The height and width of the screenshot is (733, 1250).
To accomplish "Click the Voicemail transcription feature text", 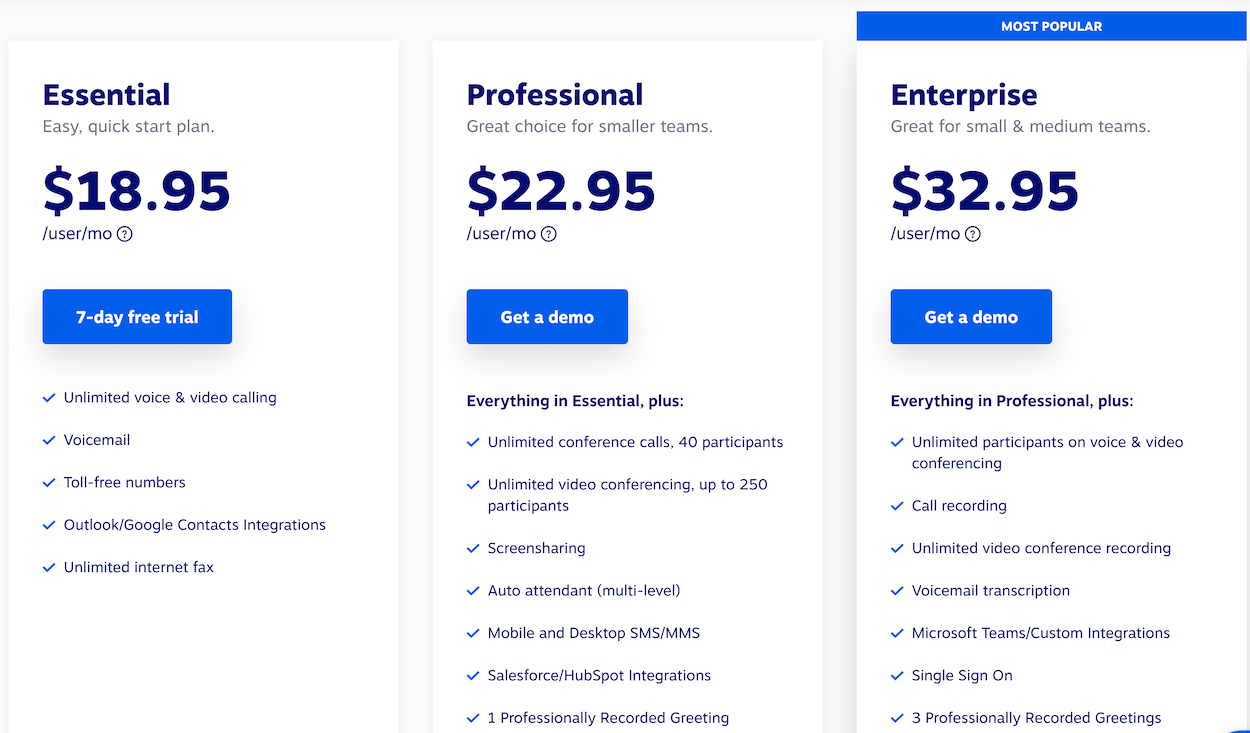I will tap(991, 591).
